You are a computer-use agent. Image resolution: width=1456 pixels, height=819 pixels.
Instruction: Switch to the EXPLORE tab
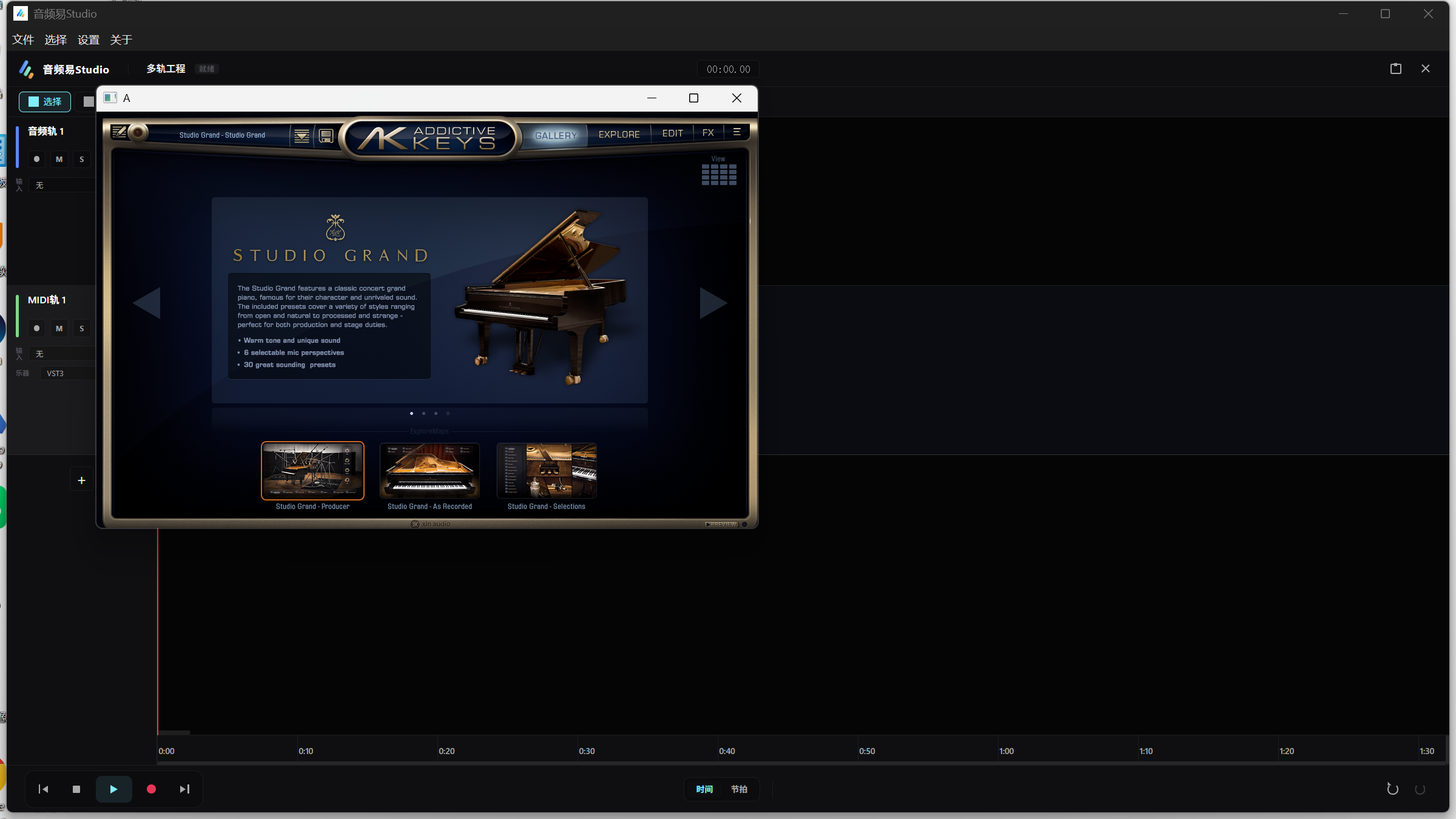(619, 134)
